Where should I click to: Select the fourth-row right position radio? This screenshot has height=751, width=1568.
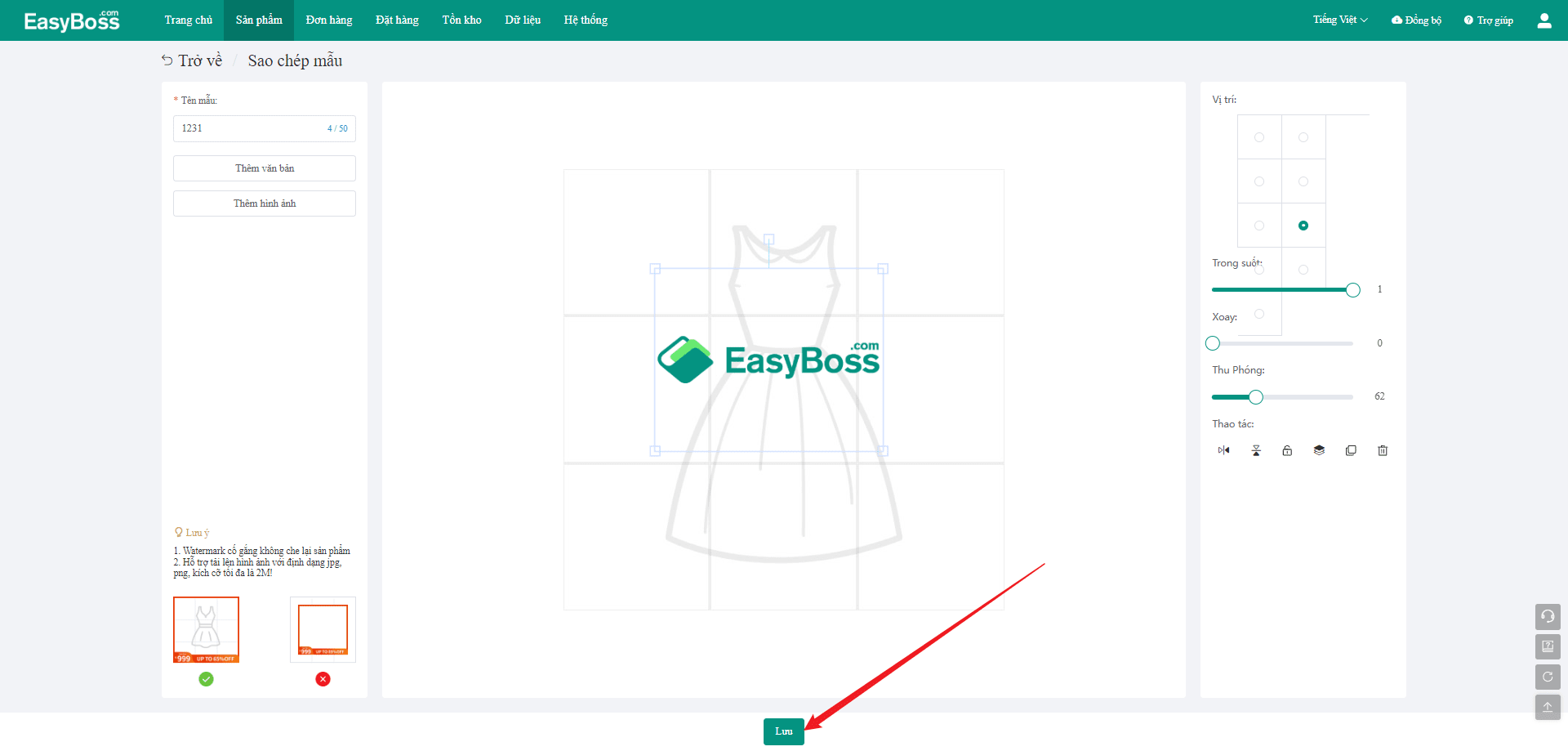[1303, 270]
